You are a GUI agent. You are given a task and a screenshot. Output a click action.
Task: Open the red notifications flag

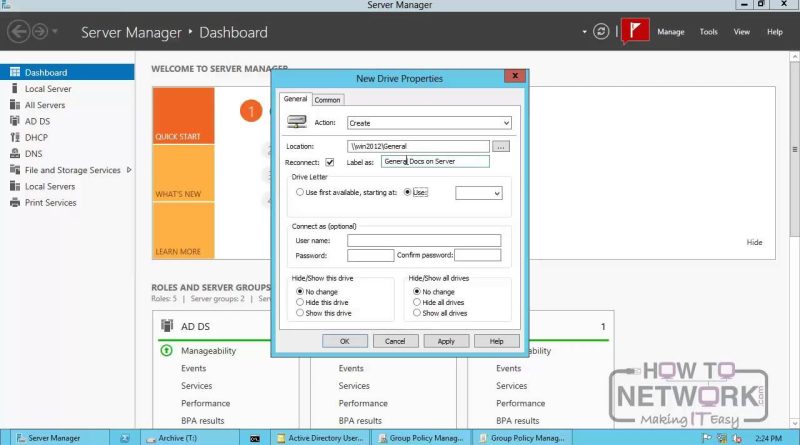(635, 31)
